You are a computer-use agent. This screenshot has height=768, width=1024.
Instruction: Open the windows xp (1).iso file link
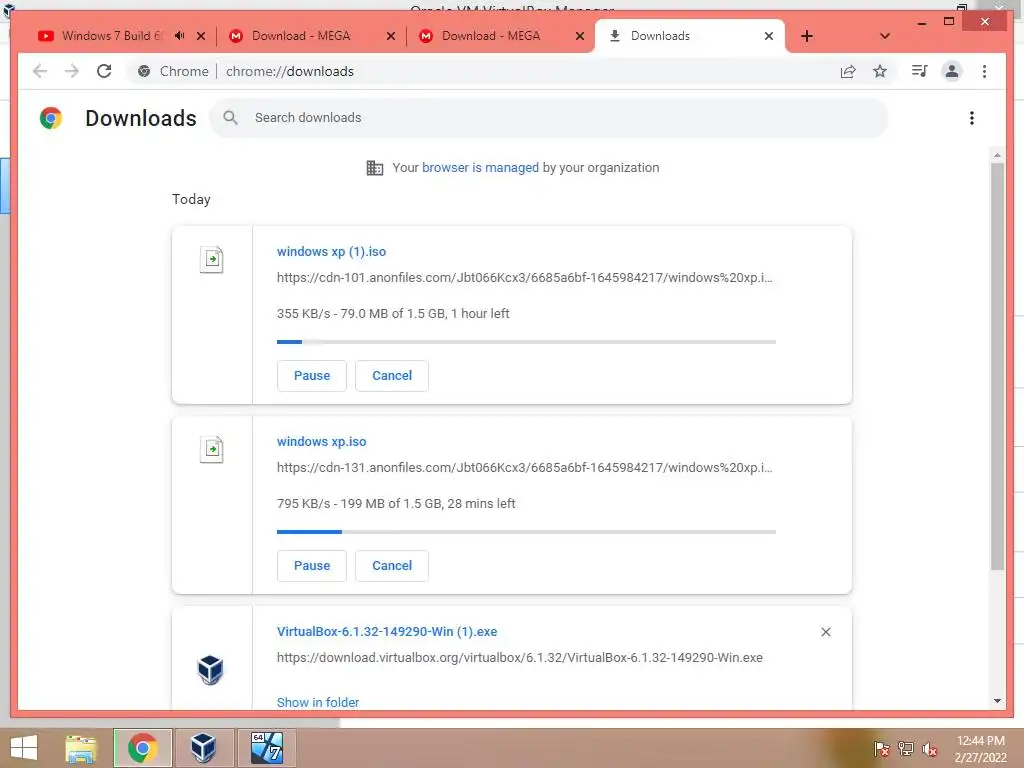click(x=331, y=251)
